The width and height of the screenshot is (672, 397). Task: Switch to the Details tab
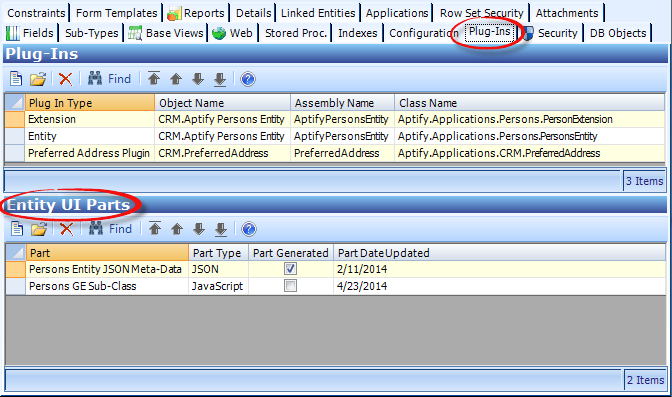[253, 13]
